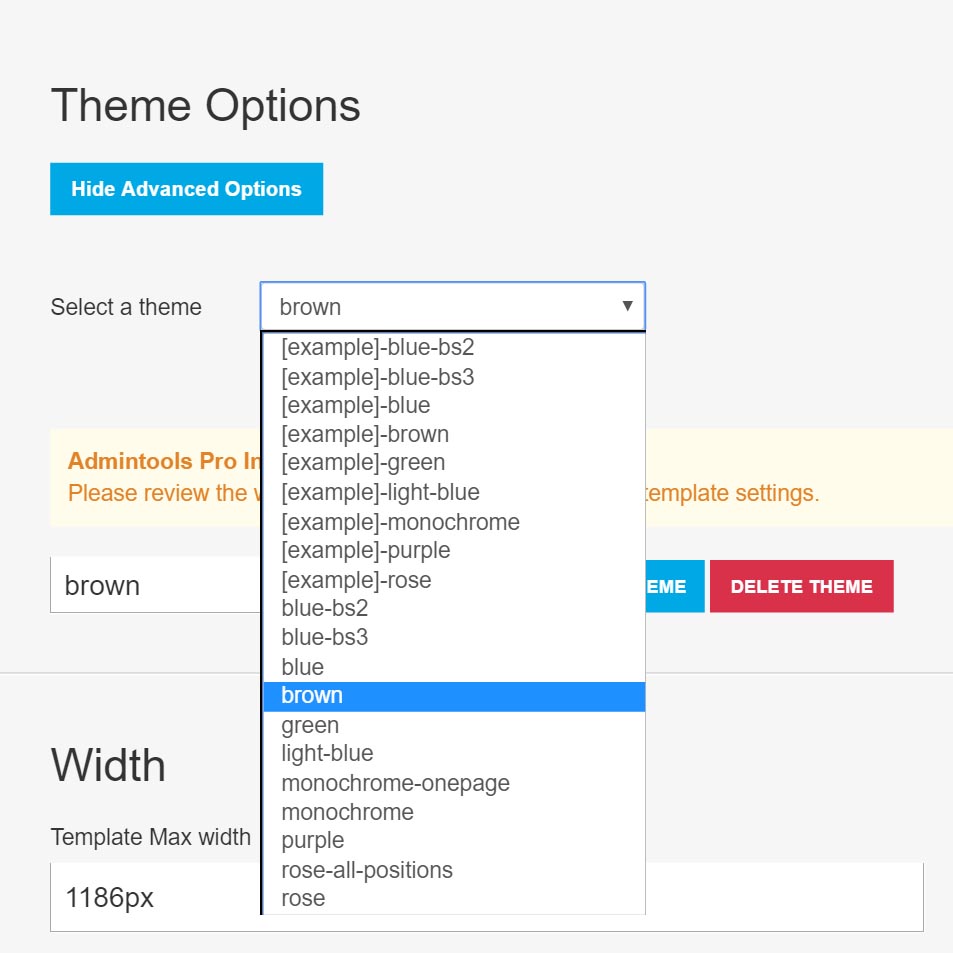The image size is (953, 953).
Task: Select the [example]-blue theme option
Action: pos(453,405)
